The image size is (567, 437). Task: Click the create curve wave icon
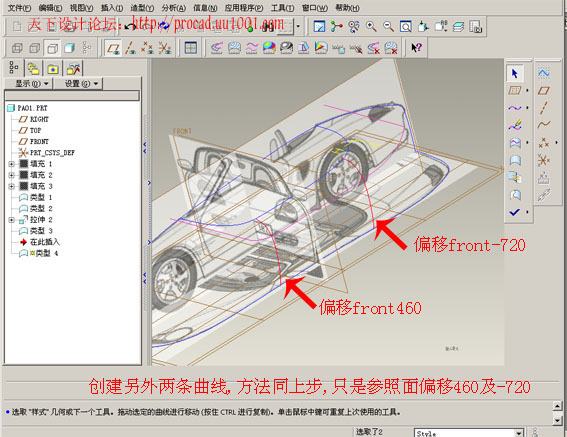(515, 108)
